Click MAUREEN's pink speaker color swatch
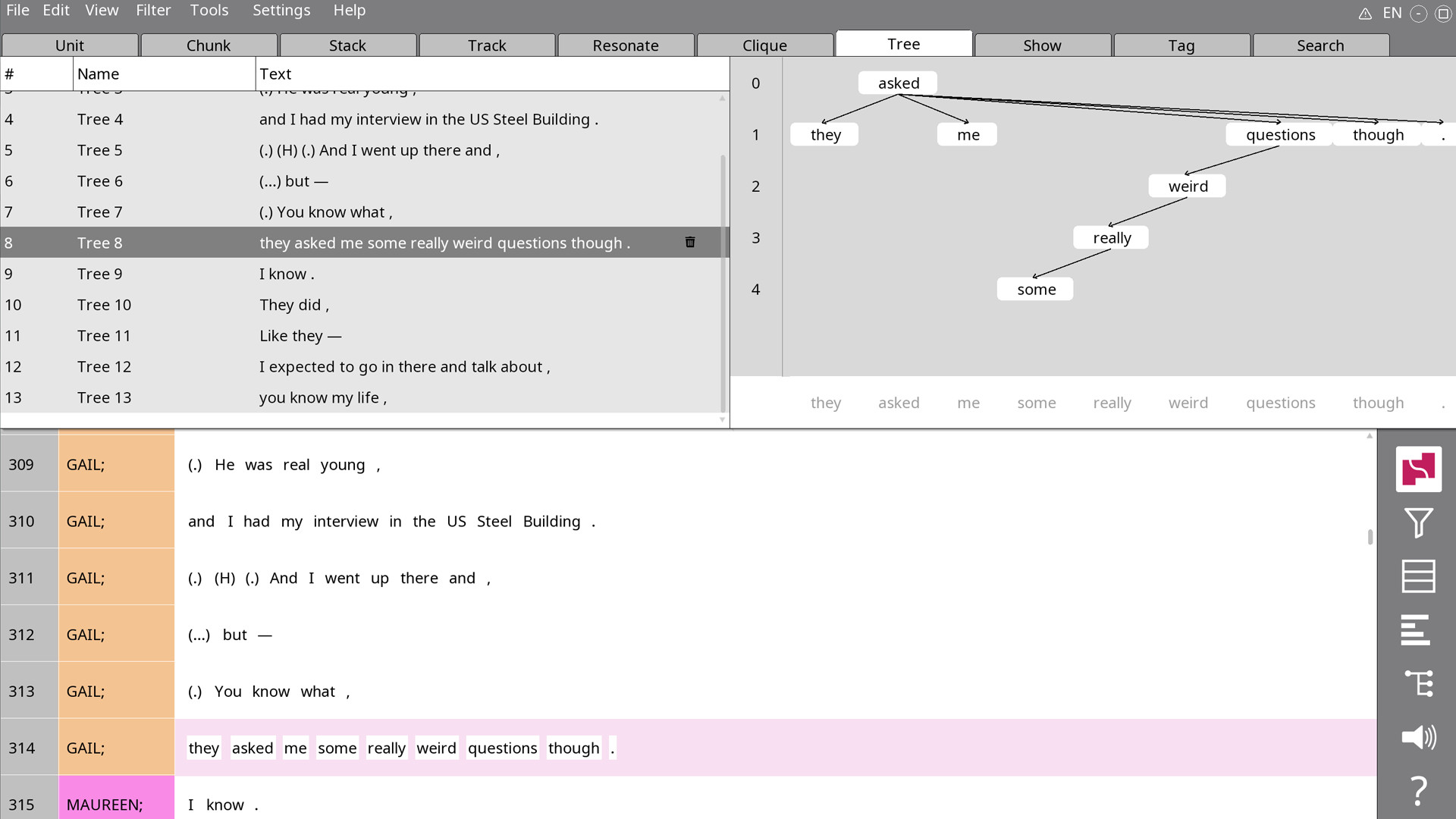 coord(117,798)
